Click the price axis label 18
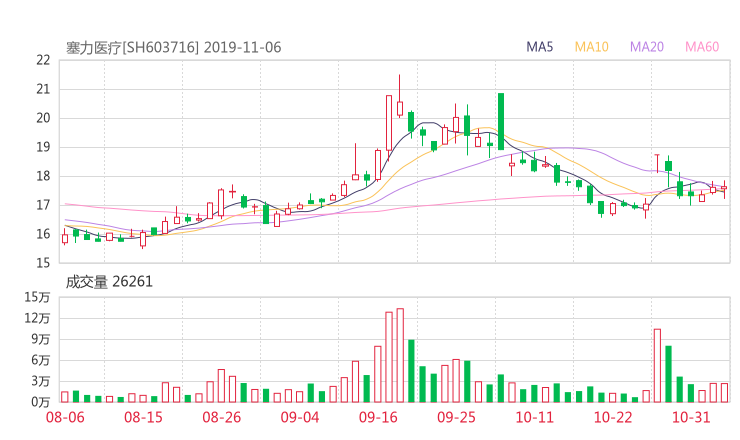 click(43, 176)
